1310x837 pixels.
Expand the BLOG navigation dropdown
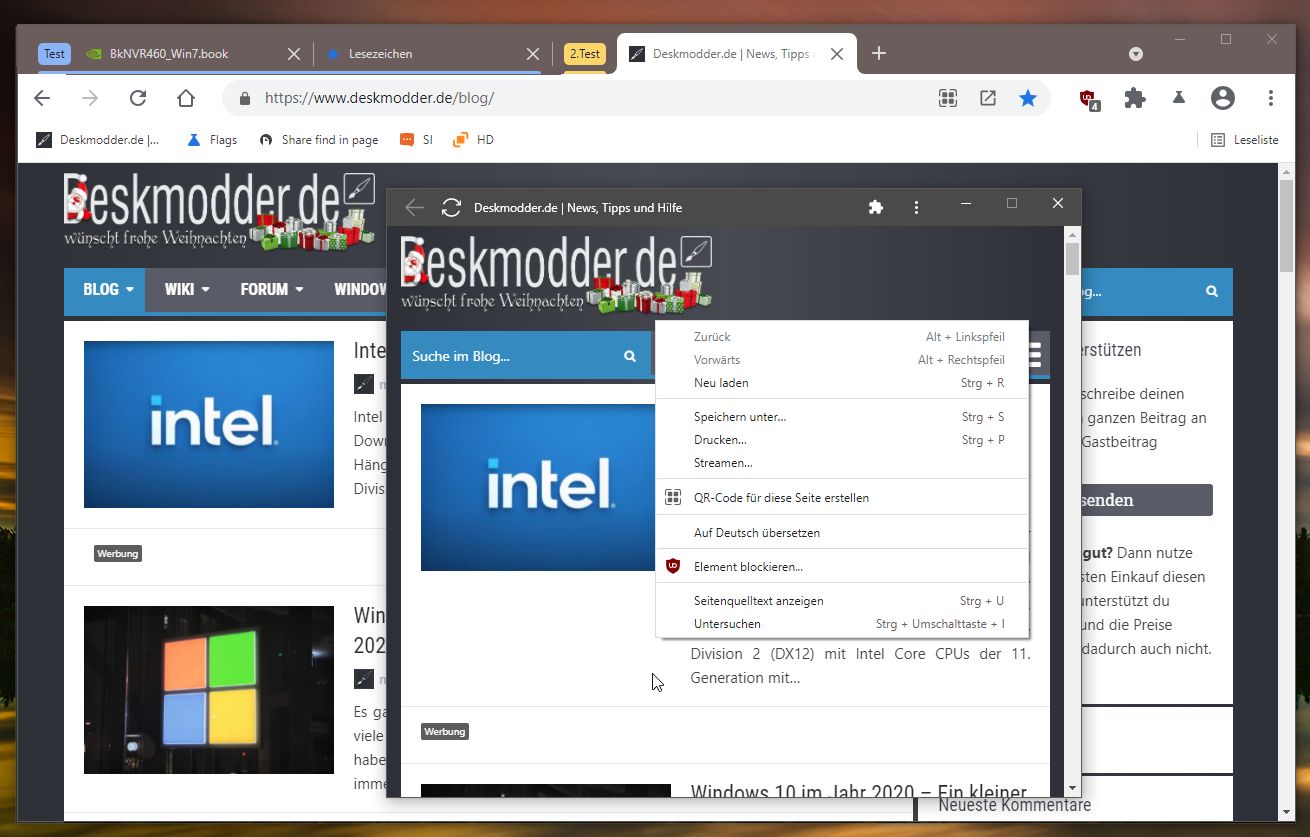click(108, 290)
